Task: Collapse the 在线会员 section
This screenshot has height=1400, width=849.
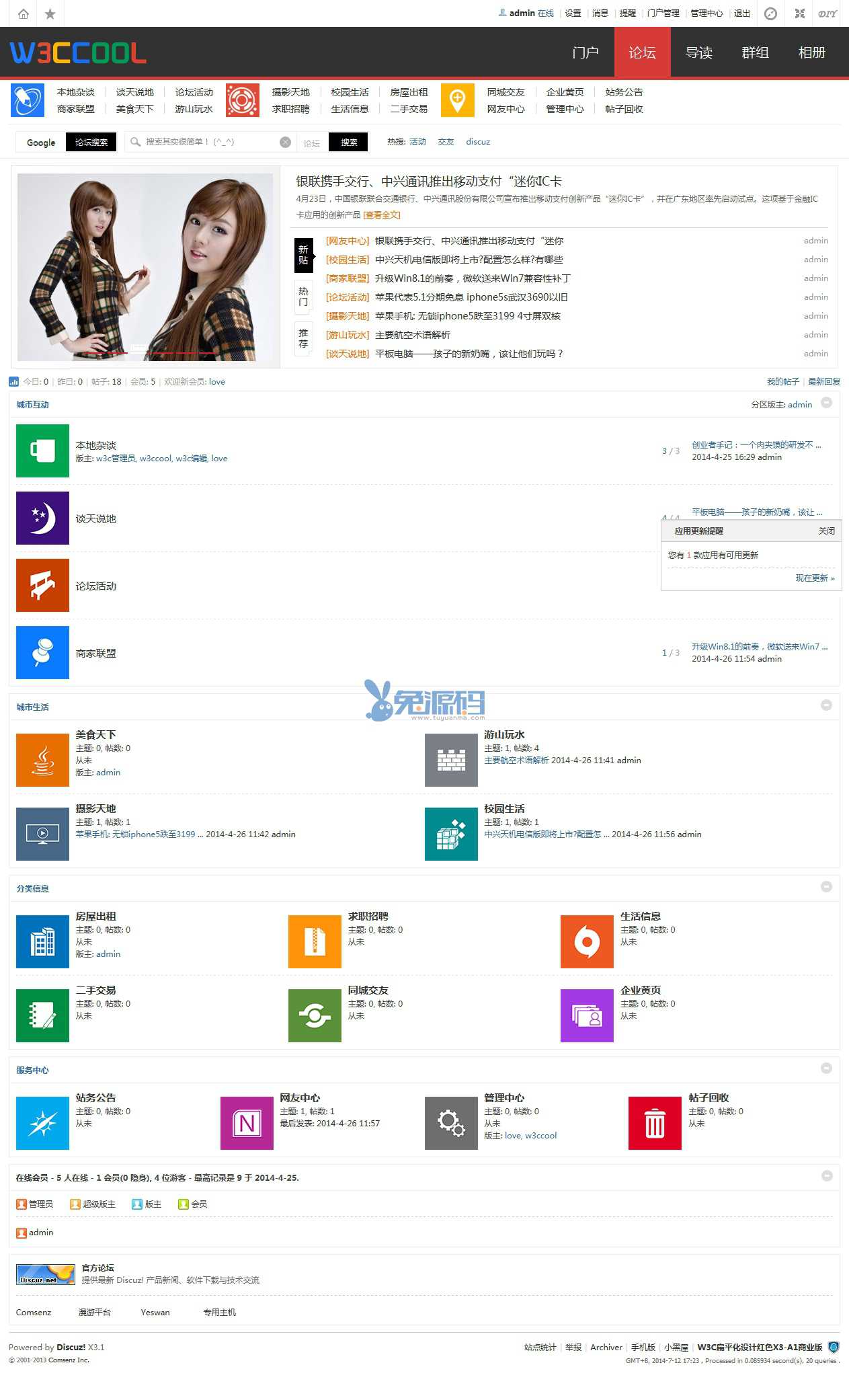Action: pyautogui.click(x=827, y=1176)
